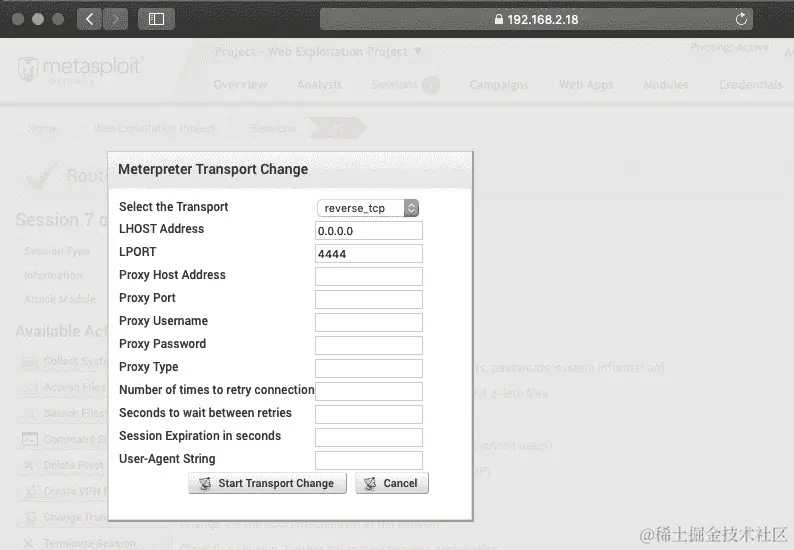Click the LHOST Address input field

pos(369,231)
